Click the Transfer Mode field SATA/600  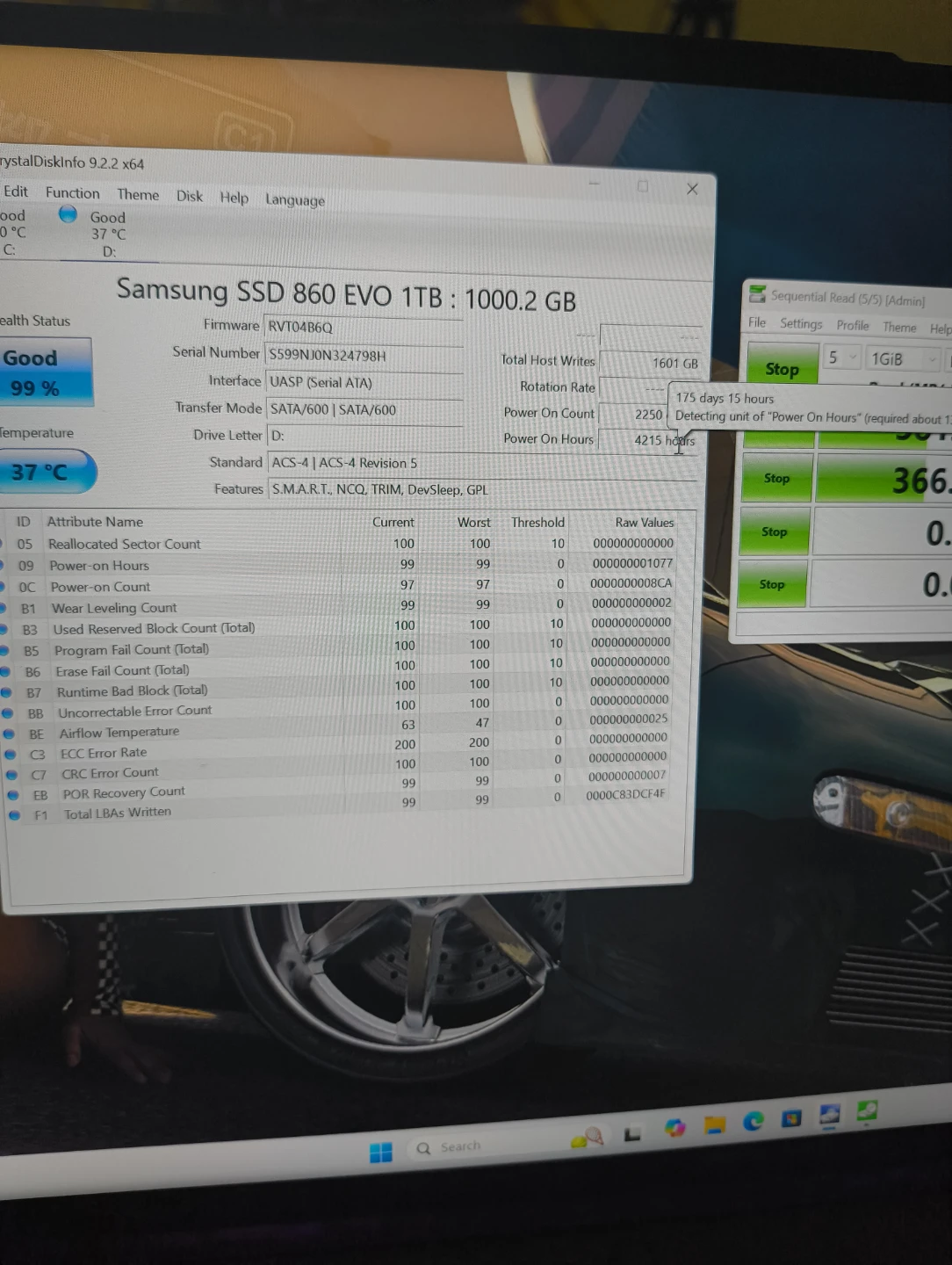pyautogui.click(x=364, y=409)
